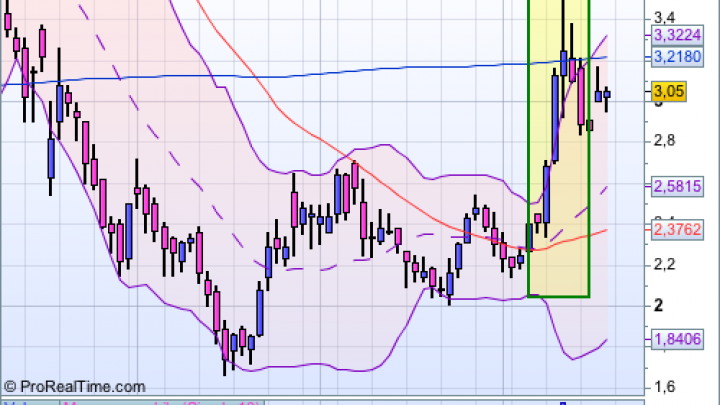Viewport: 720px width, 405px height.
Task: Click the 1,6 price axis value
Action: [x=664, y=387]
